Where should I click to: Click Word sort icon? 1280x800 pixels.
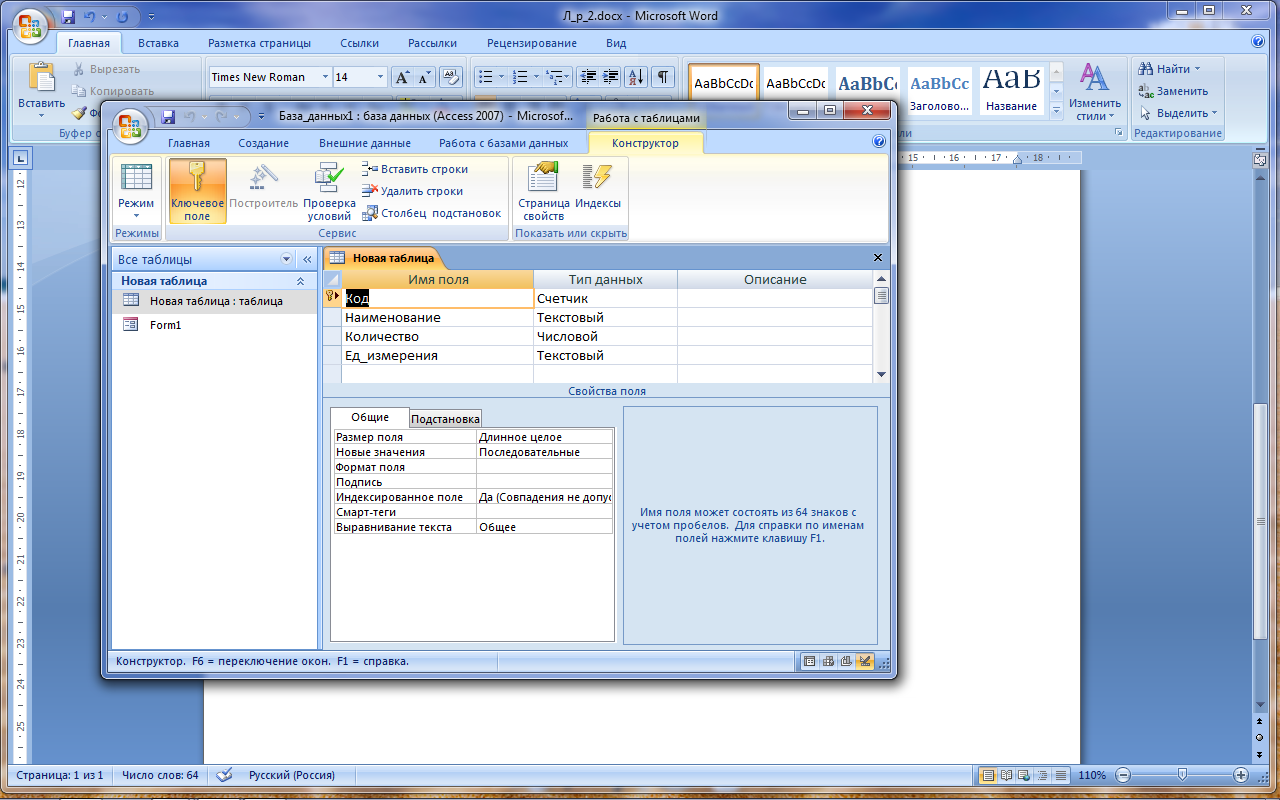pyautogui.click(x=637, y=77)
